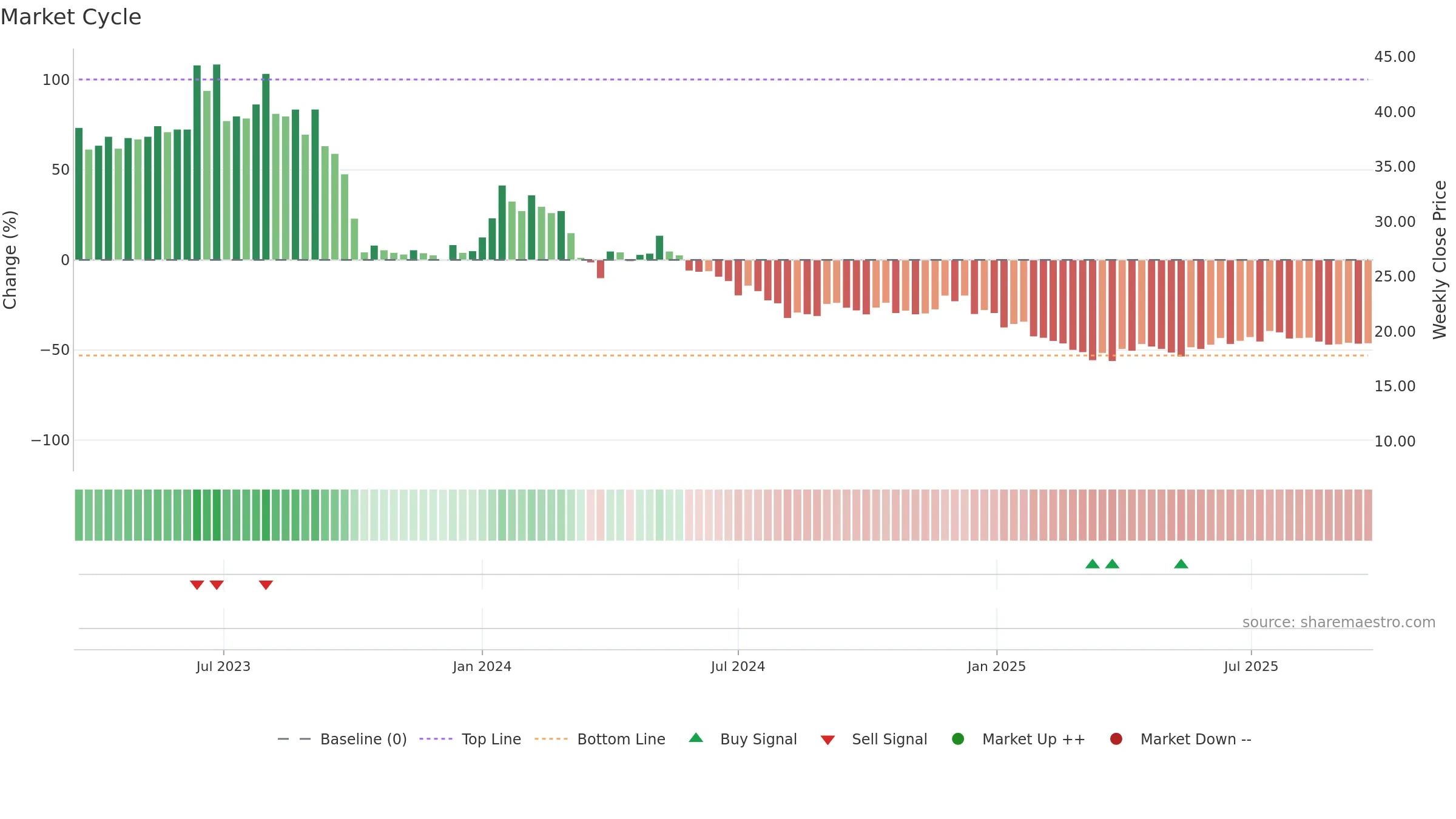Click the 45.00 price axis tick
Viewport: 1456px width, 819px height.
tap(1395, 57)
